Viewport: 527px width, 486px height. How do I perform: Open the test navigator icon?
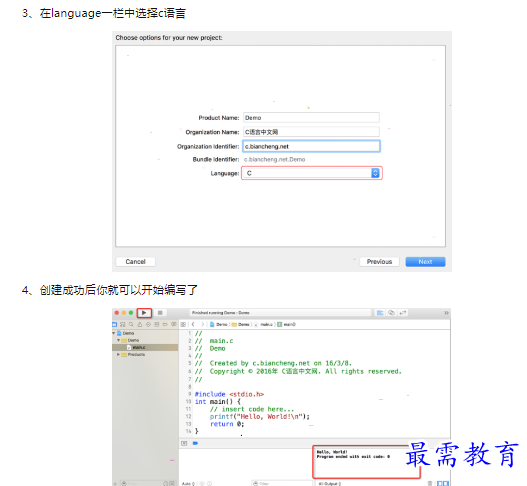148,324
